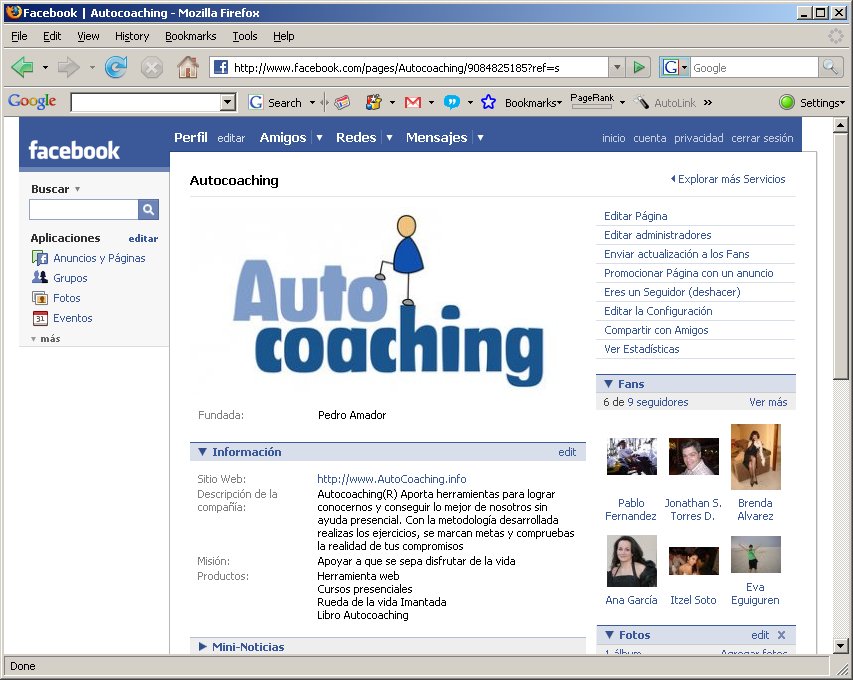Open the Tools menu
This screenshot has width=853, height=680.
click(245, 36)
